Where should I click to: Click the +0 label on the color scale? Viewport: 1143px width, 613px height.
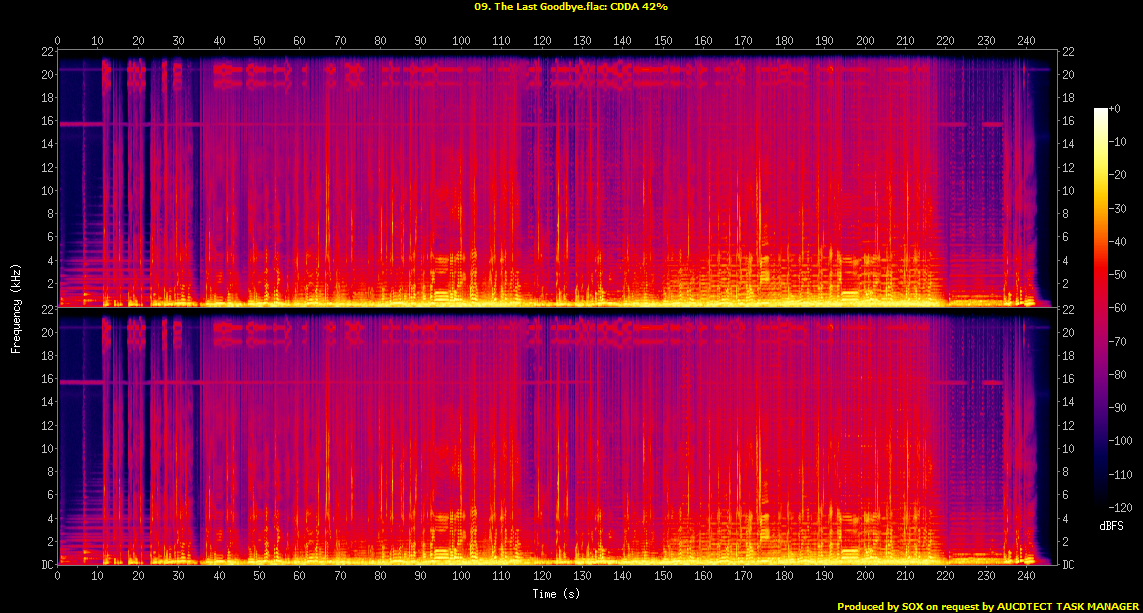pyautogui.click(x=1116, y=108)
